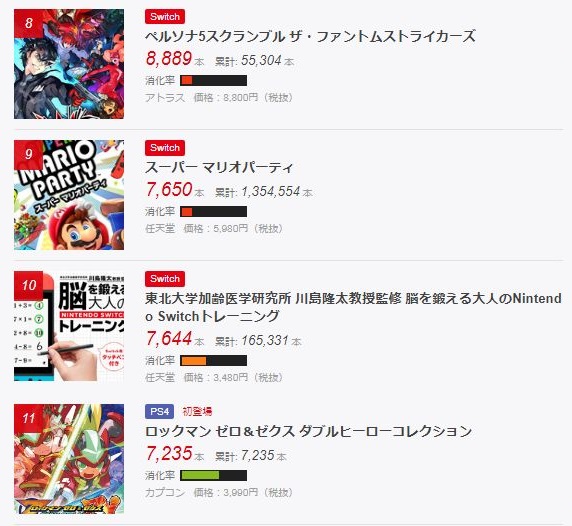Viewport: 572px width, 526px height.
Task: Open the ロックマン ゼロ&ゼクス title link
Action: click(309, 432)
